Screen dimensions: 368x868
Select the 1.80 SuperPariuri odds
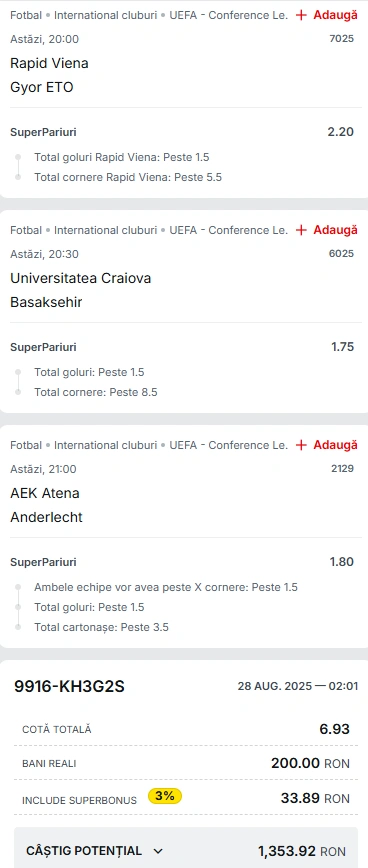[341, 561]
